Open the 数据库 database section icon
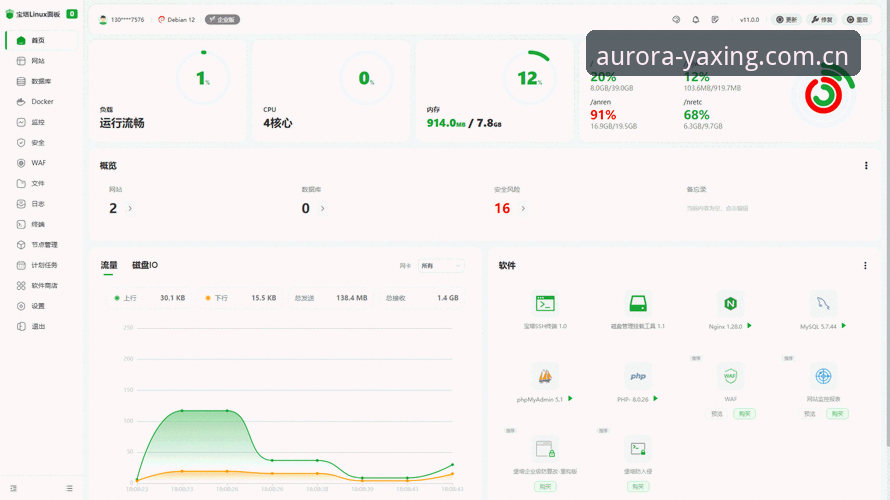The image size is (890, 500). click(x=21, y=81)
